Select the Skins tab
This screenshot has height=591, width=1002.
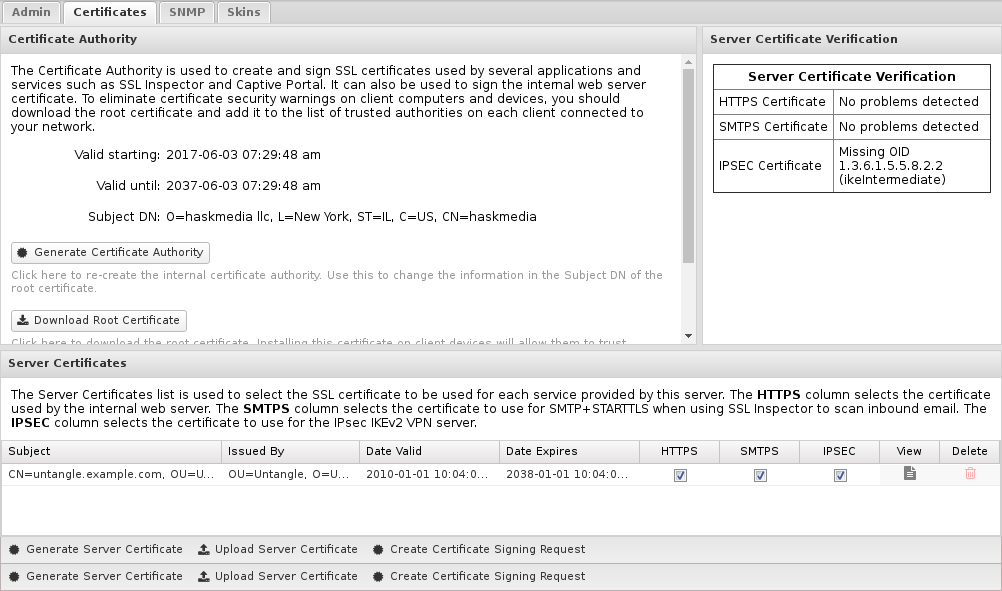[x=243, y=12]
